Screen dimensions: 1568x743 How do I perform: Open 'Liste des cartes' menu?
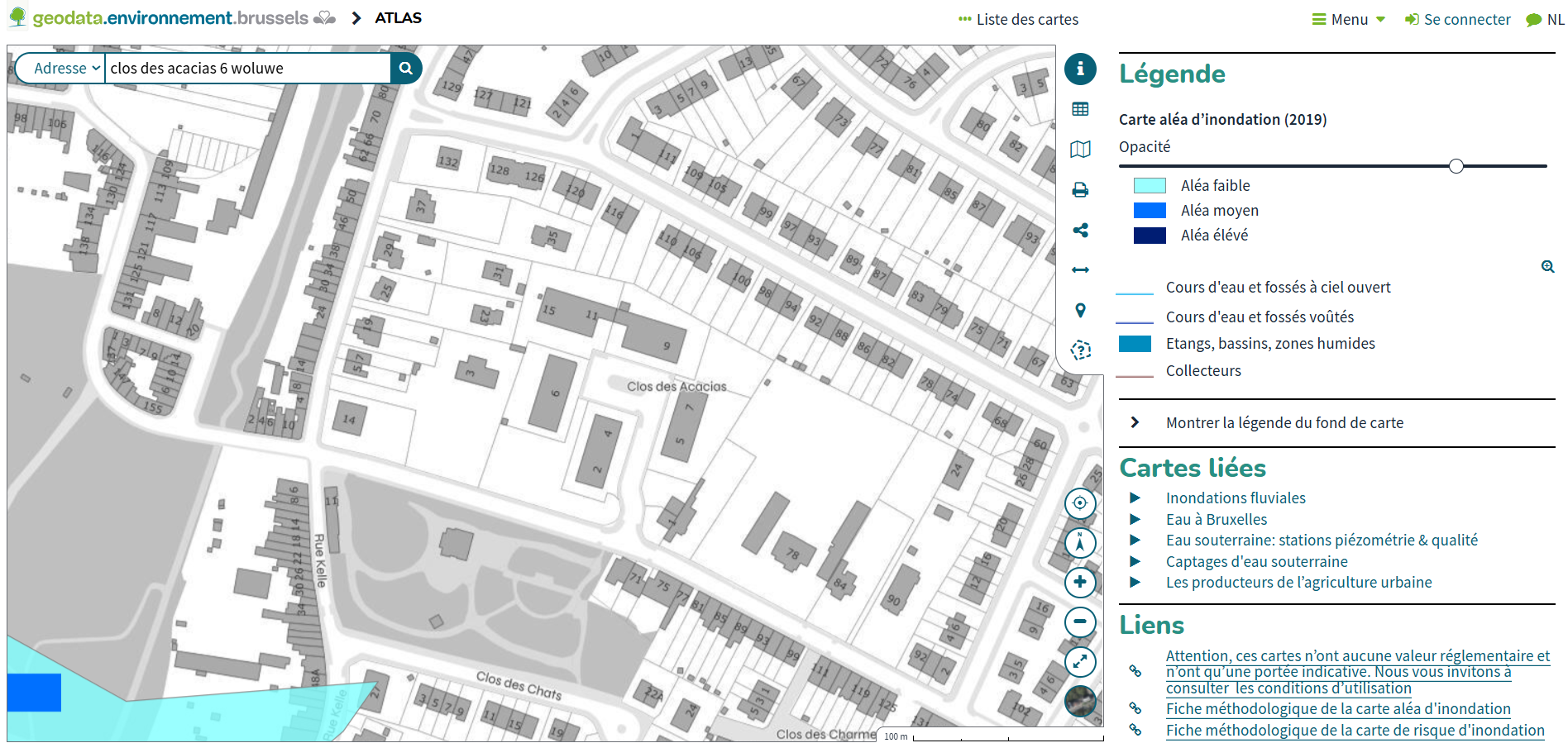(1018, 19)
